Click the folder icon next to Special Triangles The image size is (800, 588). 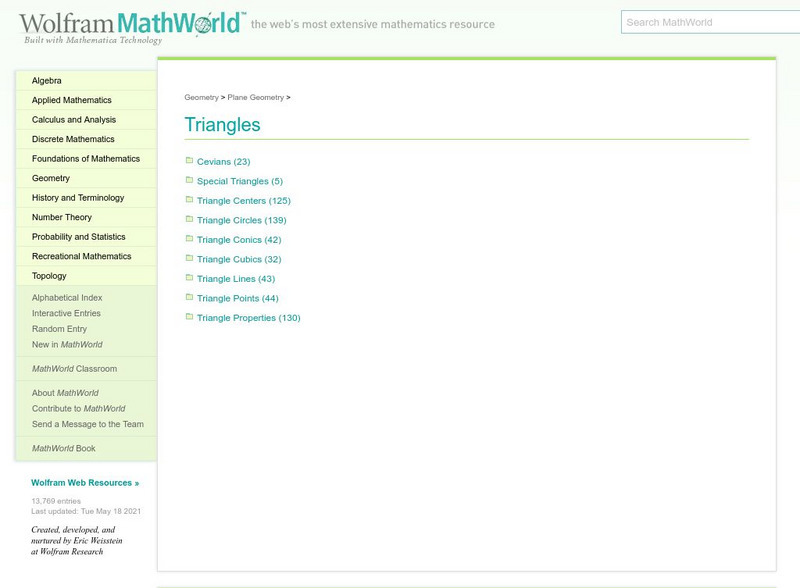[188, 180]
